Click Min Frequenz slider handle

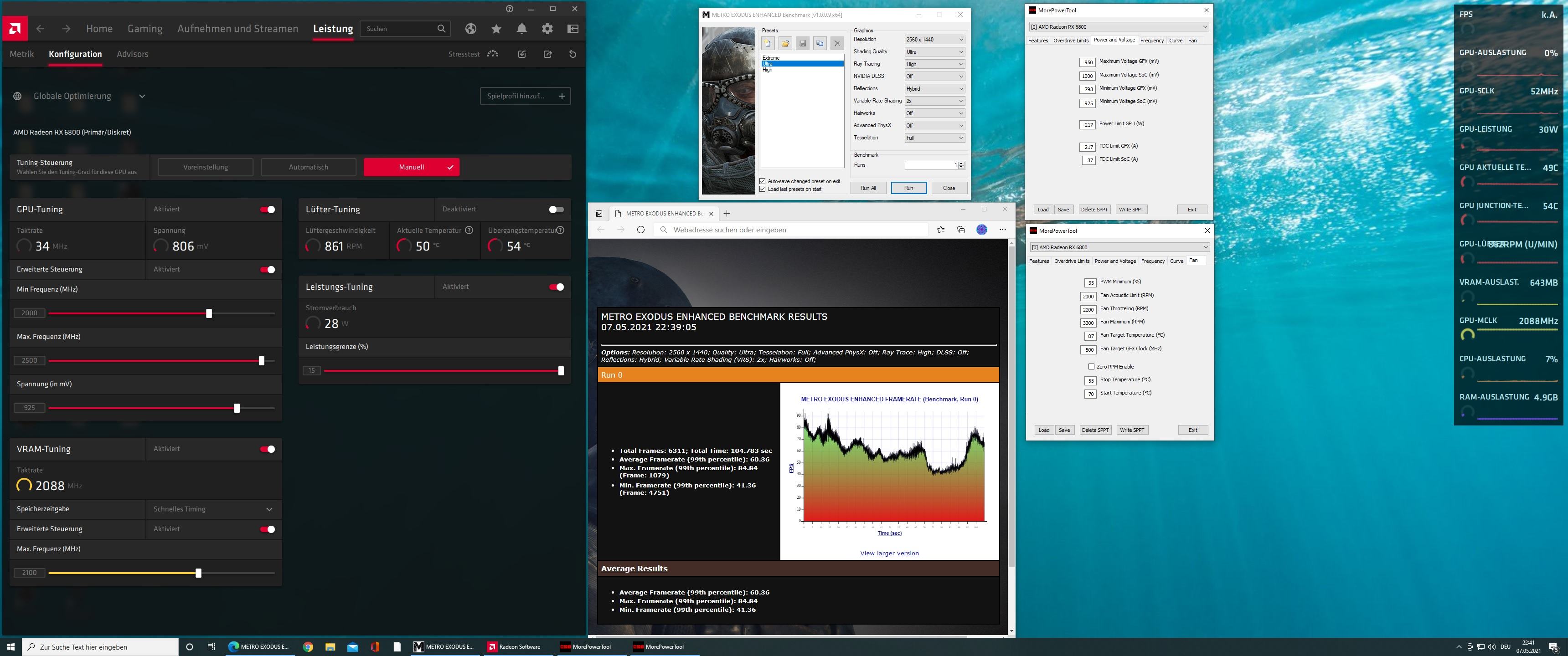tap(209, 313)
